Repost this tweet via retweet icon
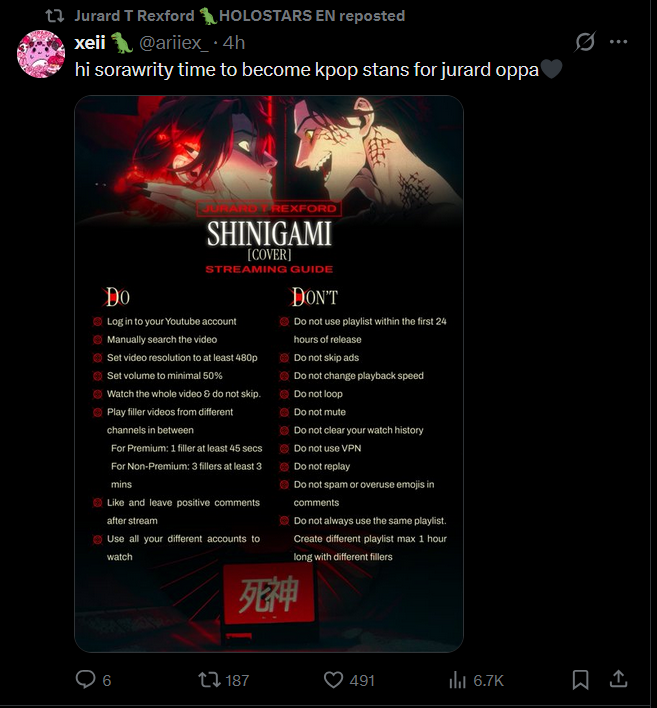Image resolution: width=657 pixels, height=708 pixels. click(x=209, y=680)
